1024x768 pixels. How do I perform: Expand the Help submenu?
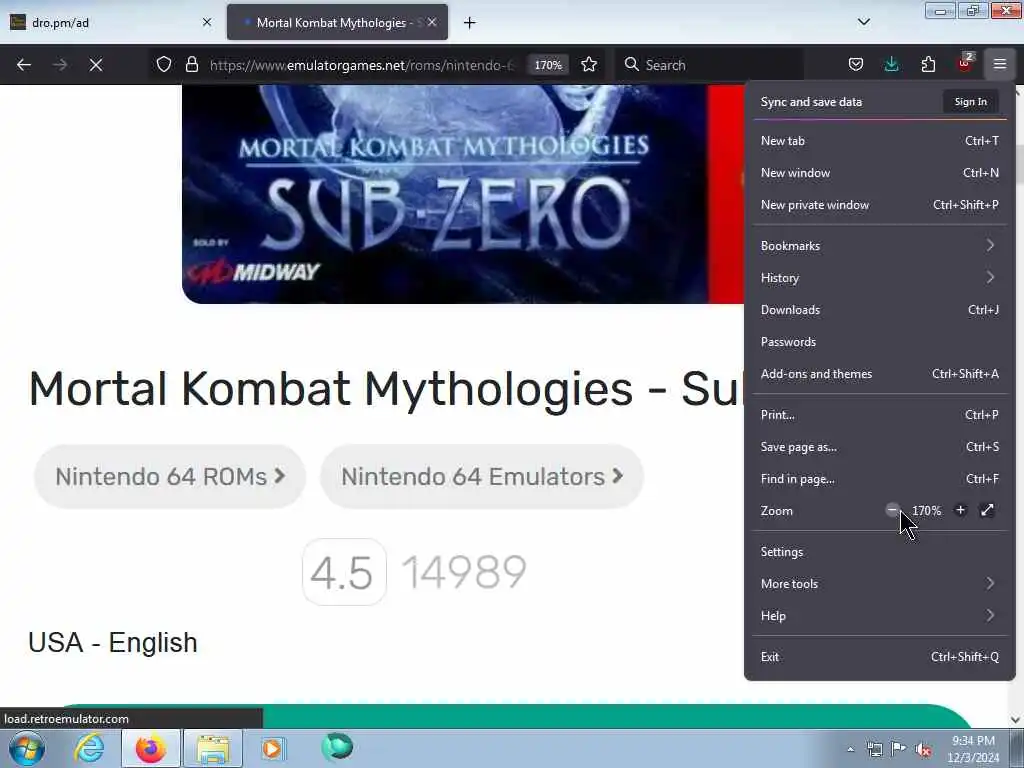tap(880, 616)
